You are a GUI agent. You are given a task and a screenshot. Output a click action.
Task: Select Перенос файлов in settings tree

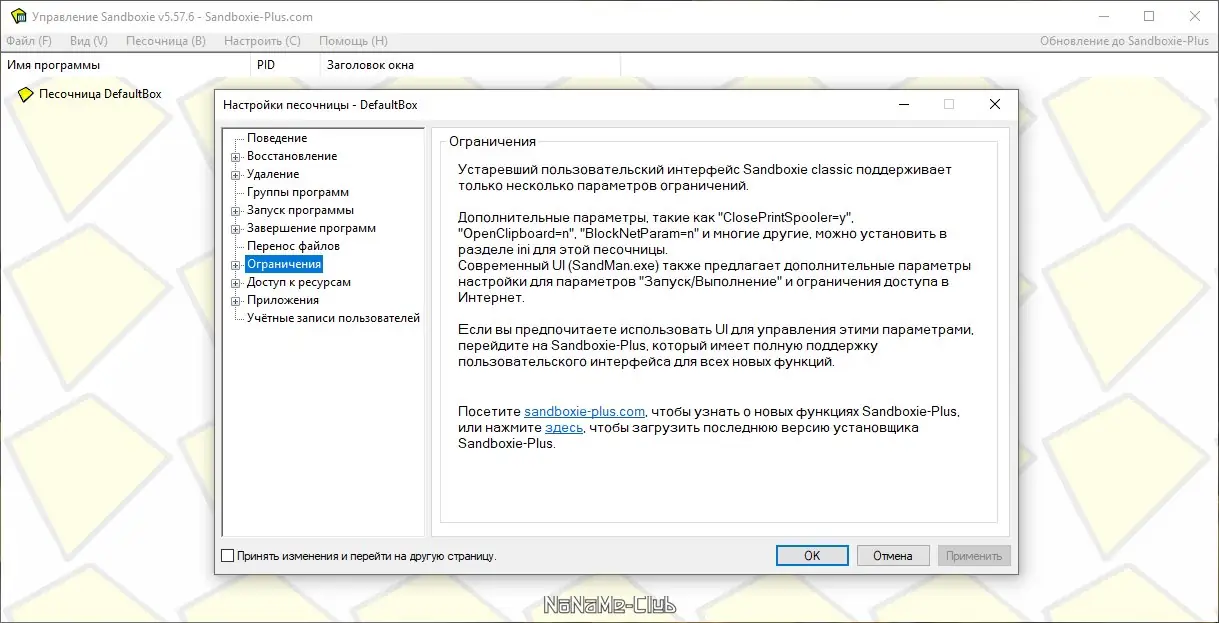click(293, 246)
